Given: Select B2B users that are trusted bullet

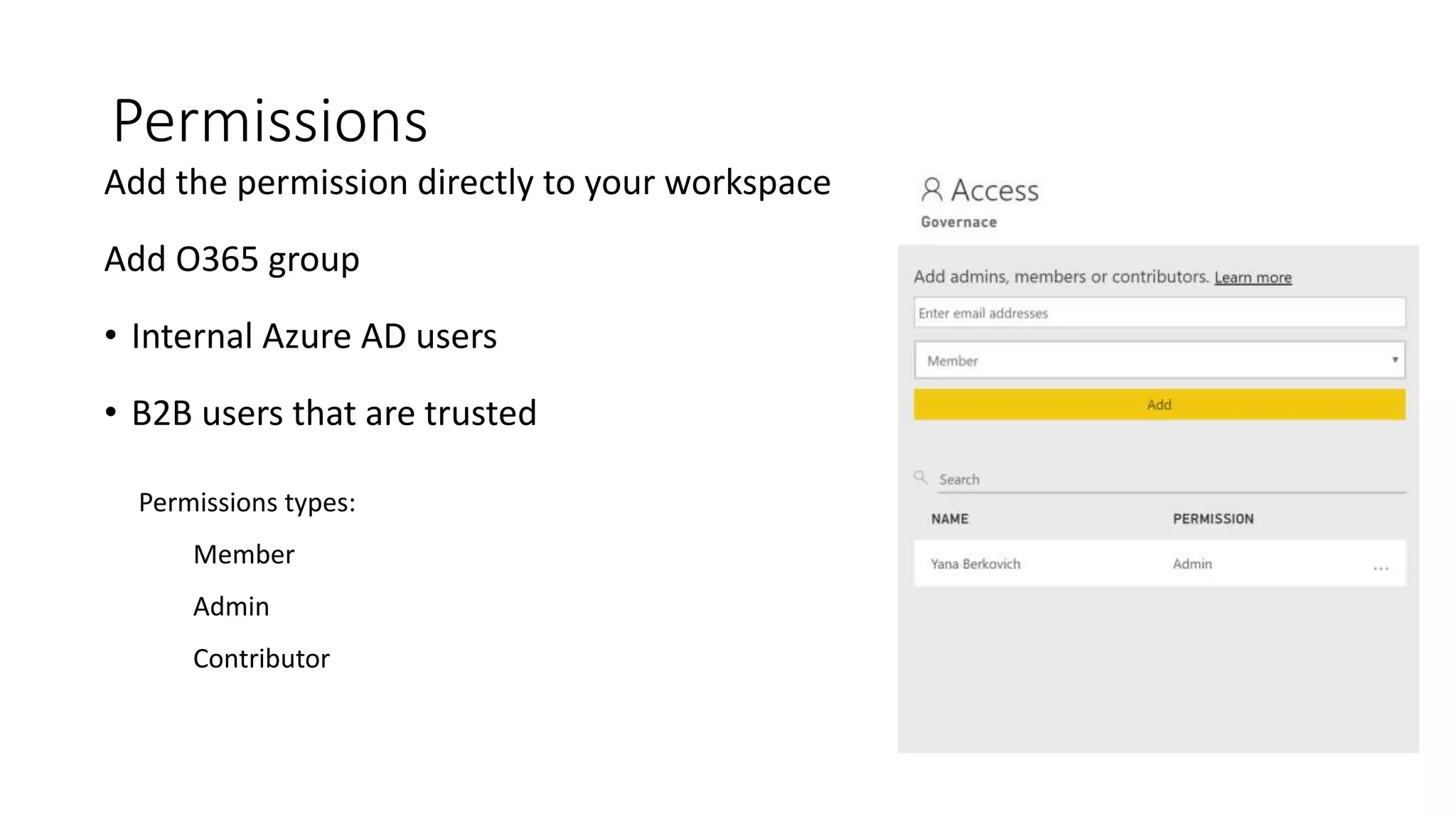Looking at the screenshot, I should (x=333, y=413).
